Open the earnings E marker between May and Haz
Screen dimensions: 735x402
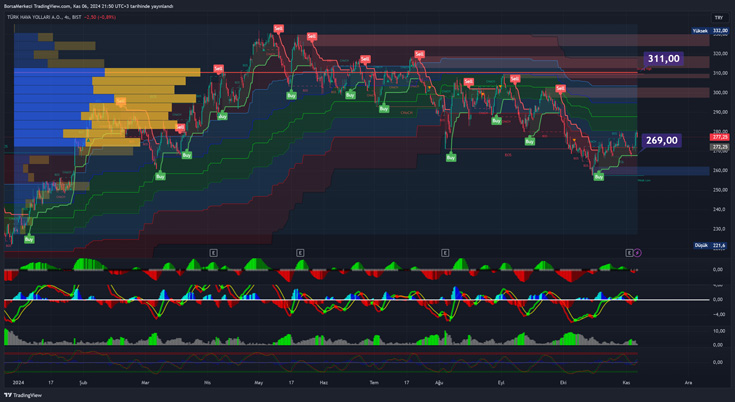click(300, 253)
